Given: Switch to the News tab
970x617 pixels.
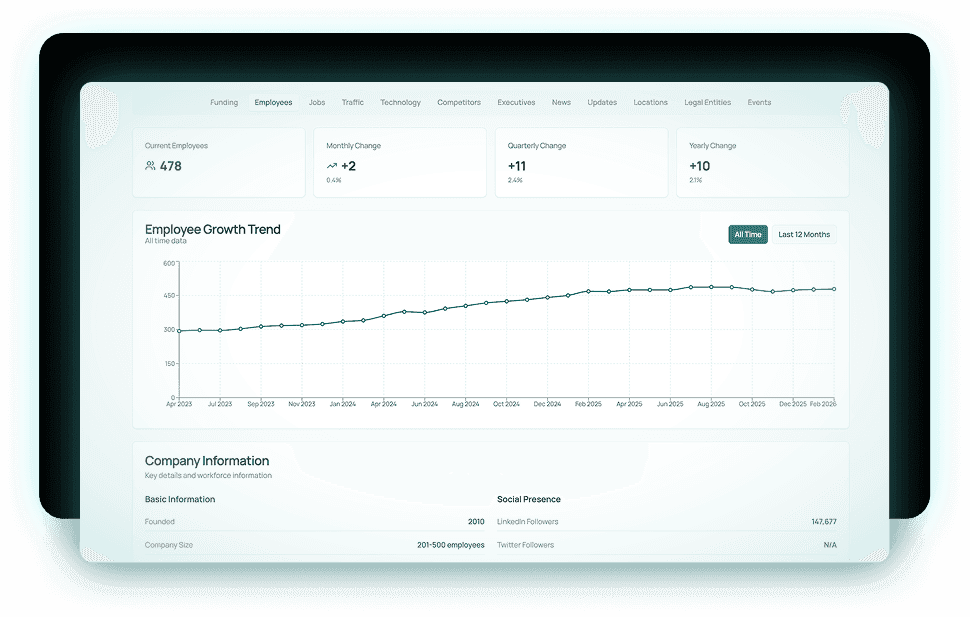Looking at the screenshot, I should click(x=561, y=102).
